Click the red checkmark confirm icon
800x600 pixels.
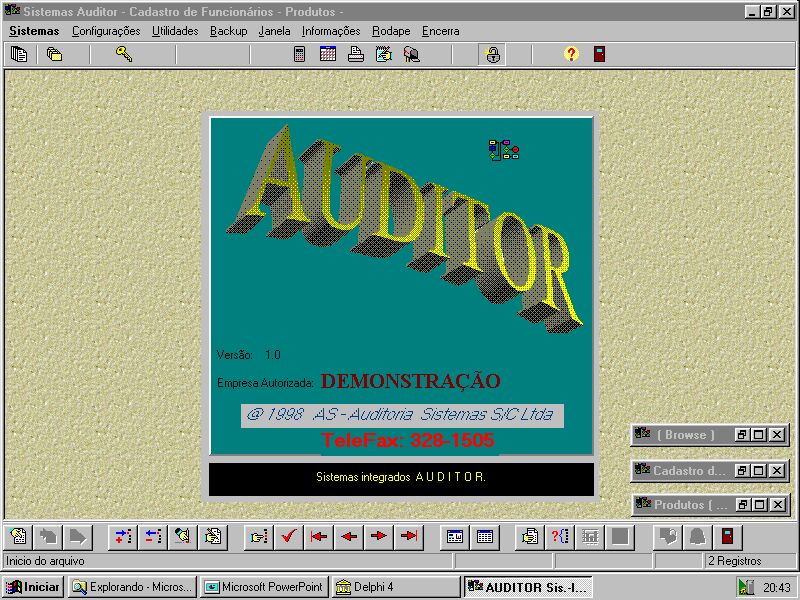pyautogui.click(x=289, y=536)
